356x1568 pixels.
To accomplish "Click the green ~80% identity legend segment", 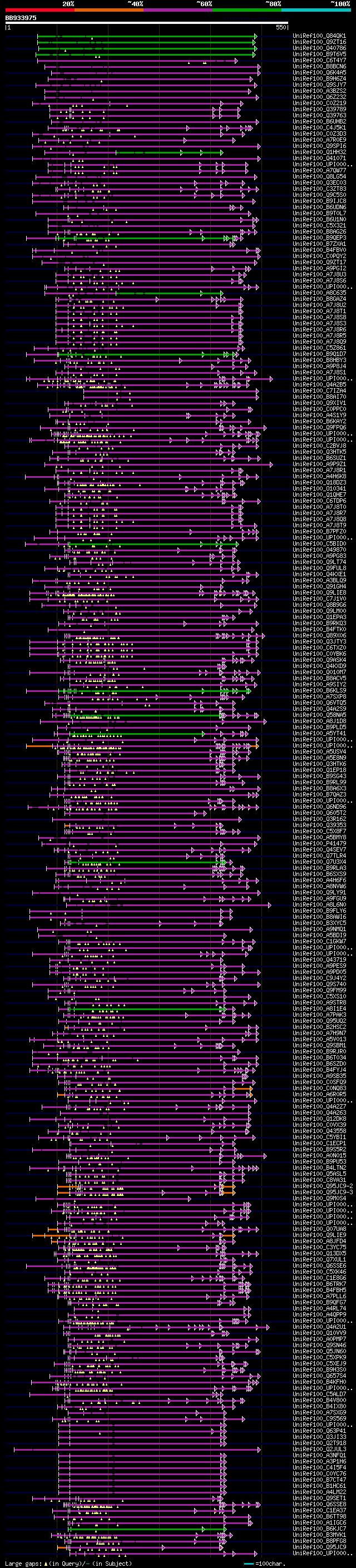I will coord(247,11).
